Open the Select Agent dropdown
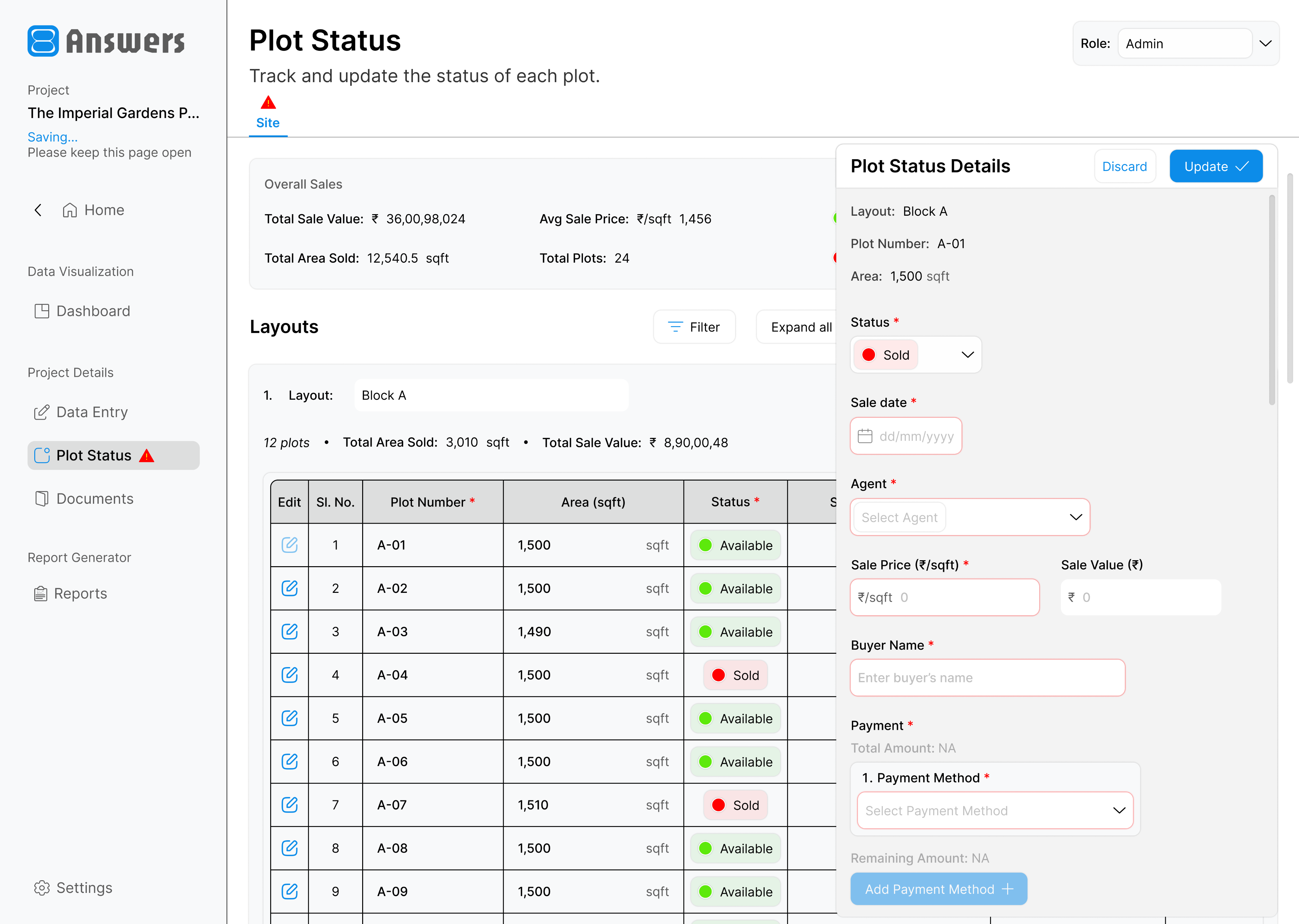 point(970,517)
